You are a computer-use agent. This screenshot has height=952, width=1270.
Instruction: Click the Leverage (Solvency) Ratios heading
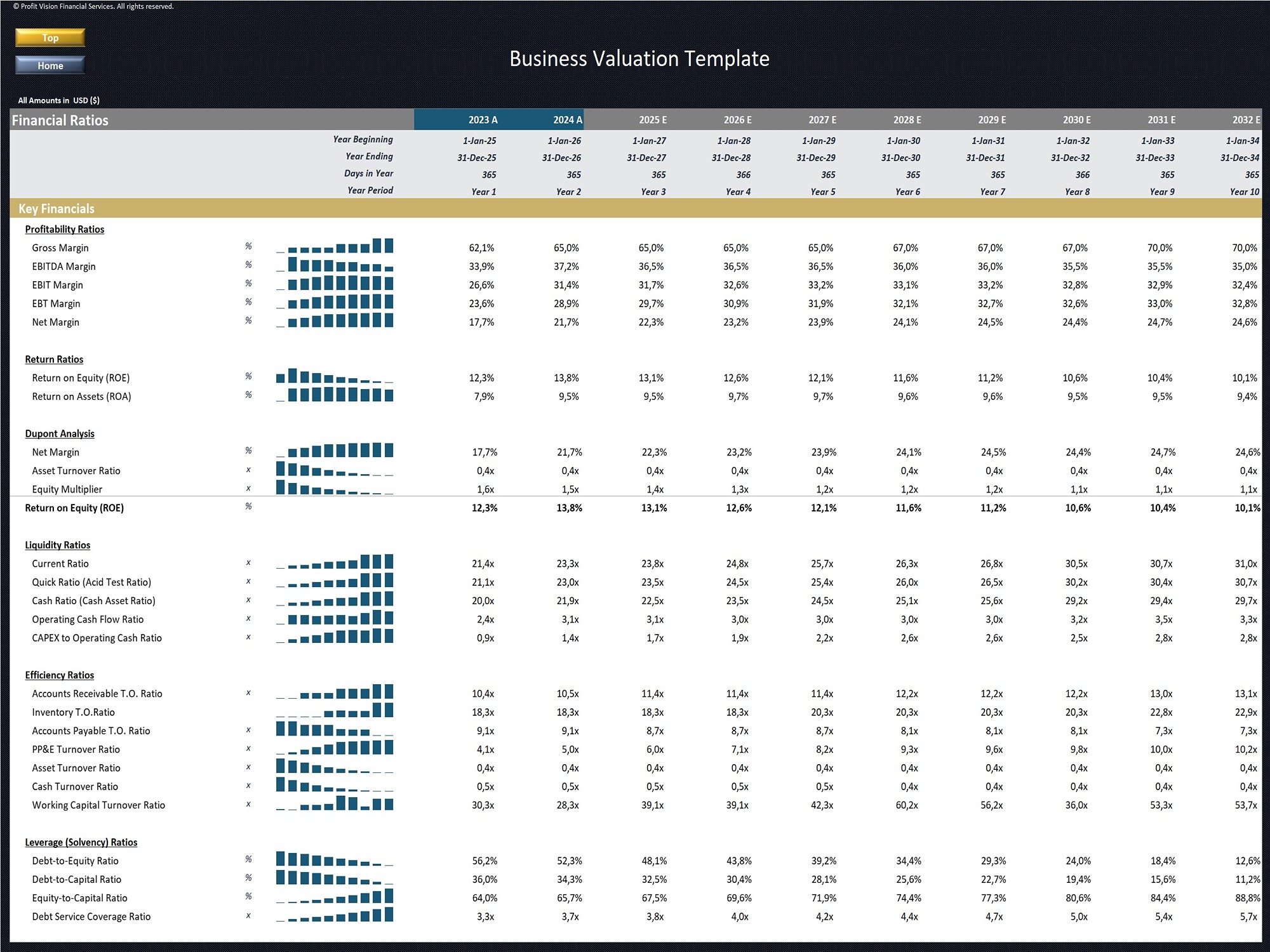81,842
